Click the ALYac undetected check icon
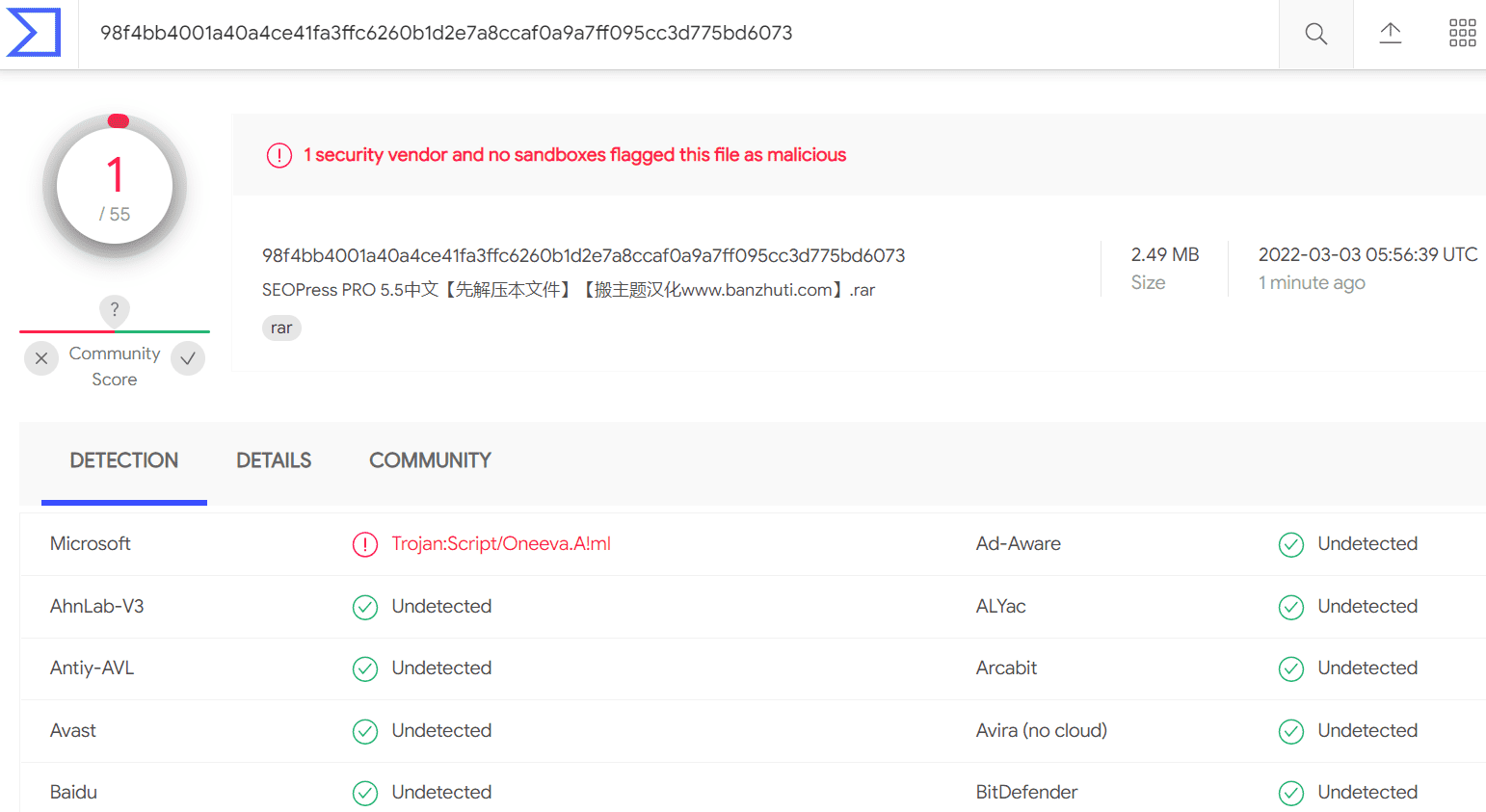This screenshot has height=812, width=1486. pos(1291,608)
